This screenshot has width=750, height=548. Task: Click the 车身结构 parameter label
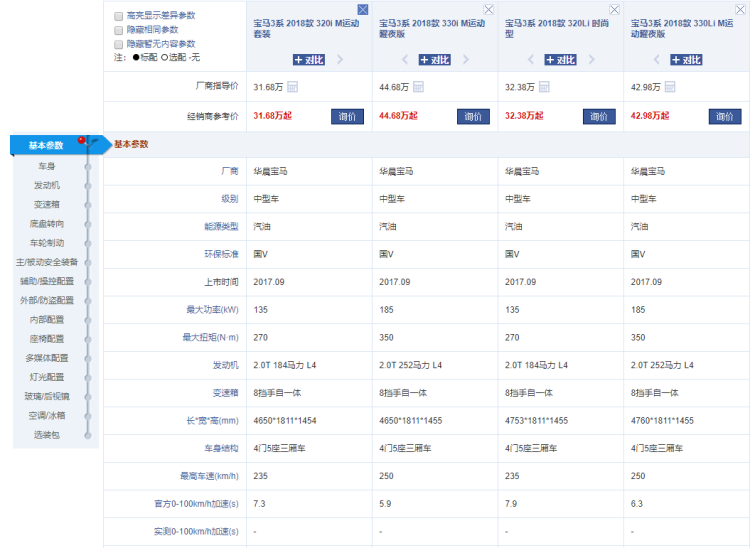click(x=221, y=448)
